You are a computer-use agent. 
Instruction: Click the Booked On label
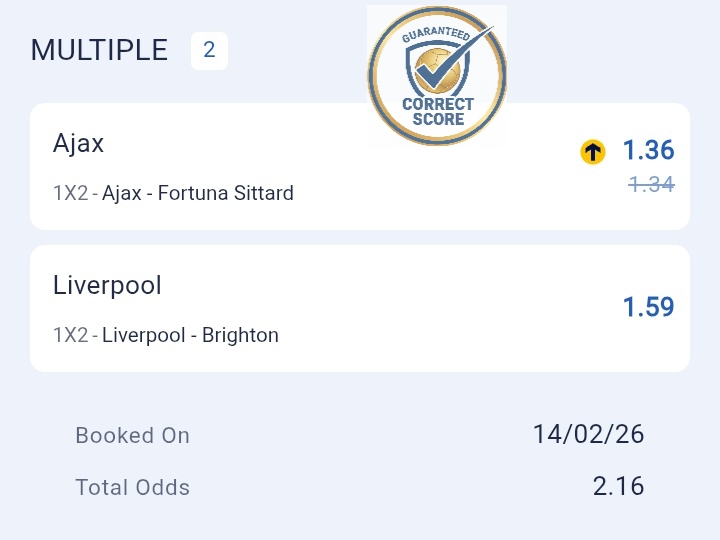[132, 435]
